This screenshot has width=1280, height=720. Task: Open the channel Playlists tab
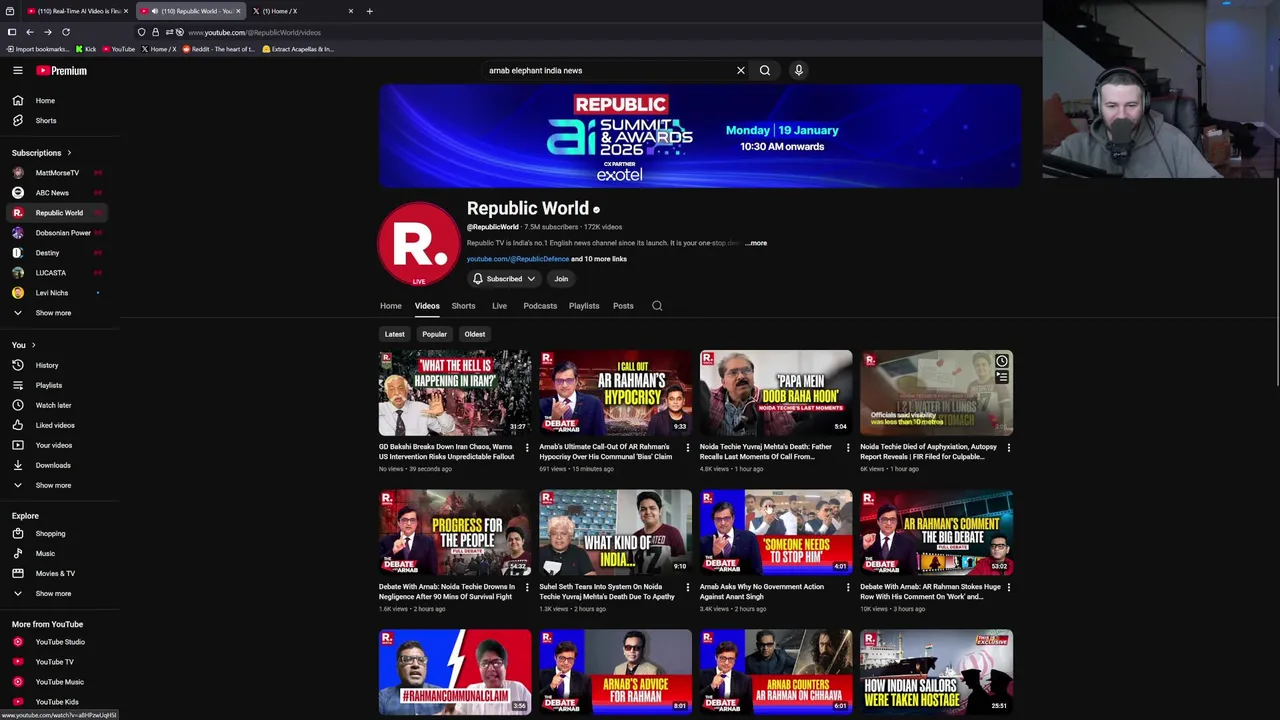point(584,306)
